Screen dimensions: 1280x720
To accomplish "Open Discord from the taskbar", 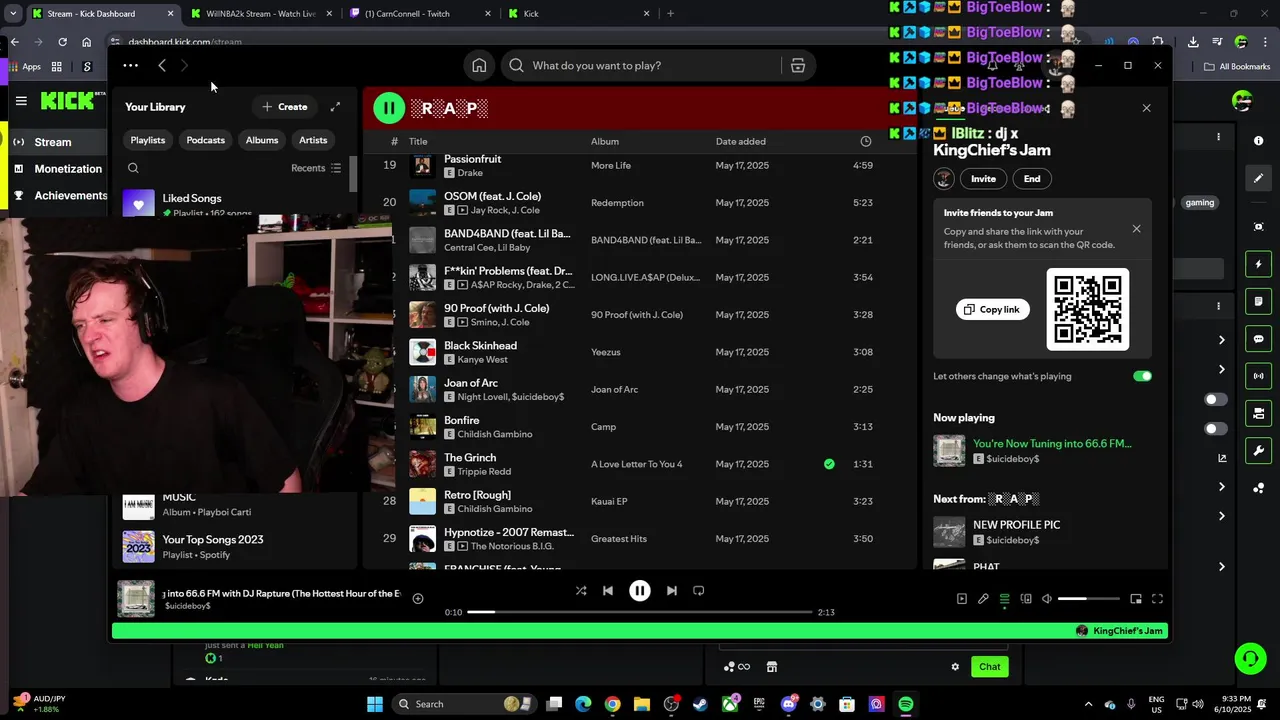I will click(x=789, y=704).
